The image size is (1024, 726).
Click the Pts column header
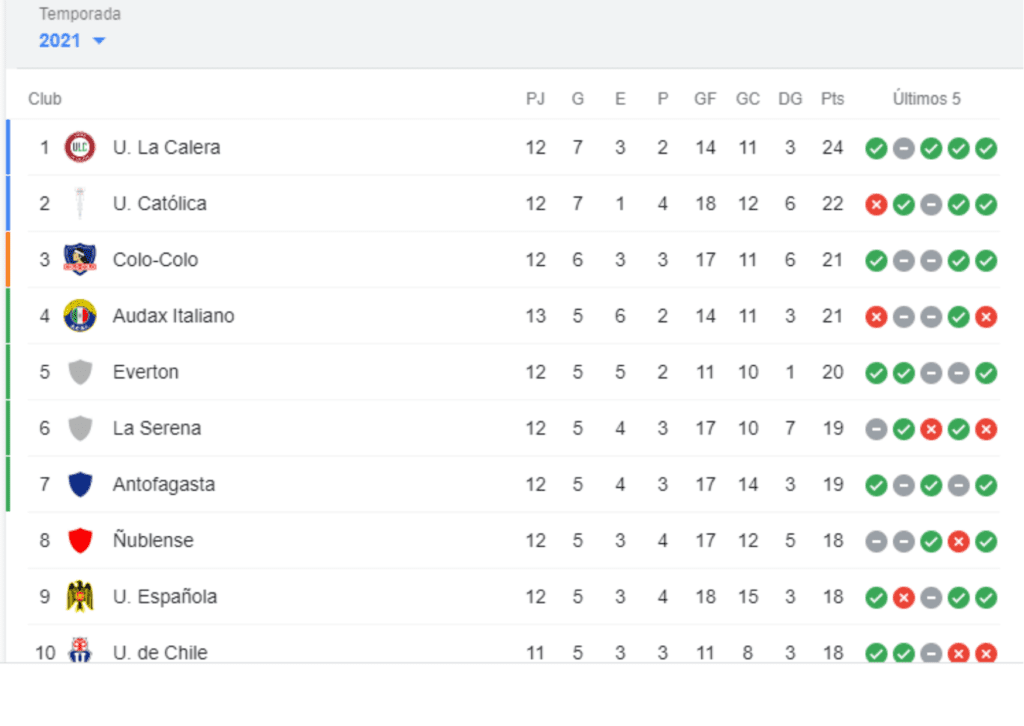coord(833,99)
